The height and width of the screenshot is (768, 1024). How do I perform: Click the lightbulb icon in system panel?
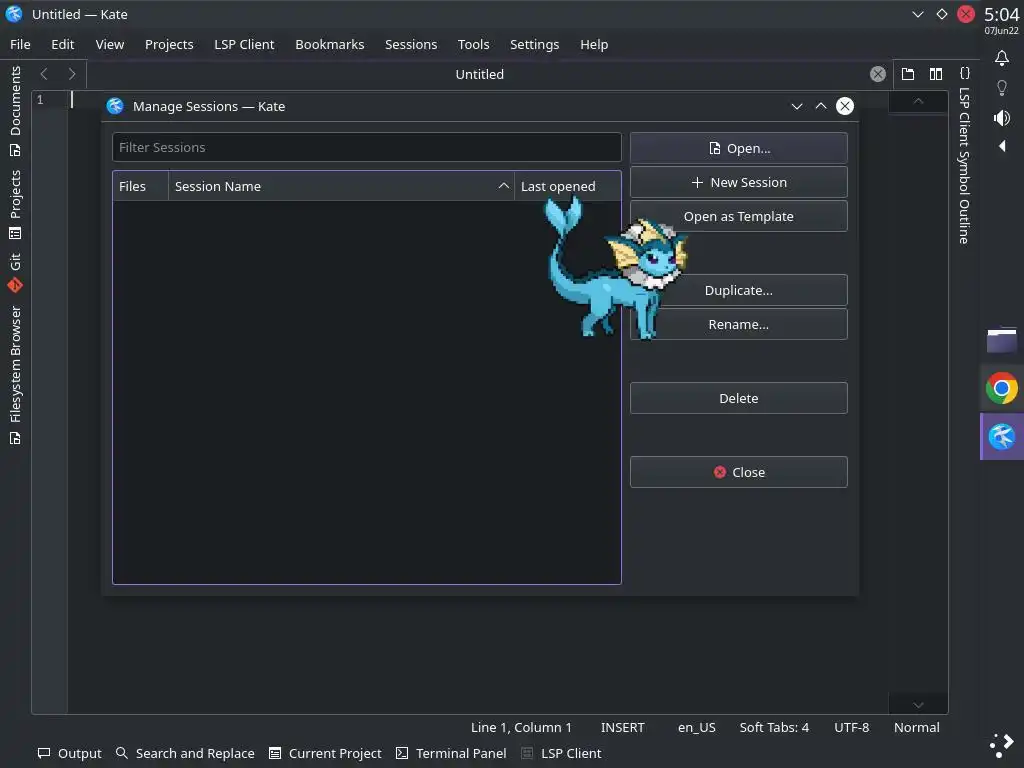[1002, 88]
